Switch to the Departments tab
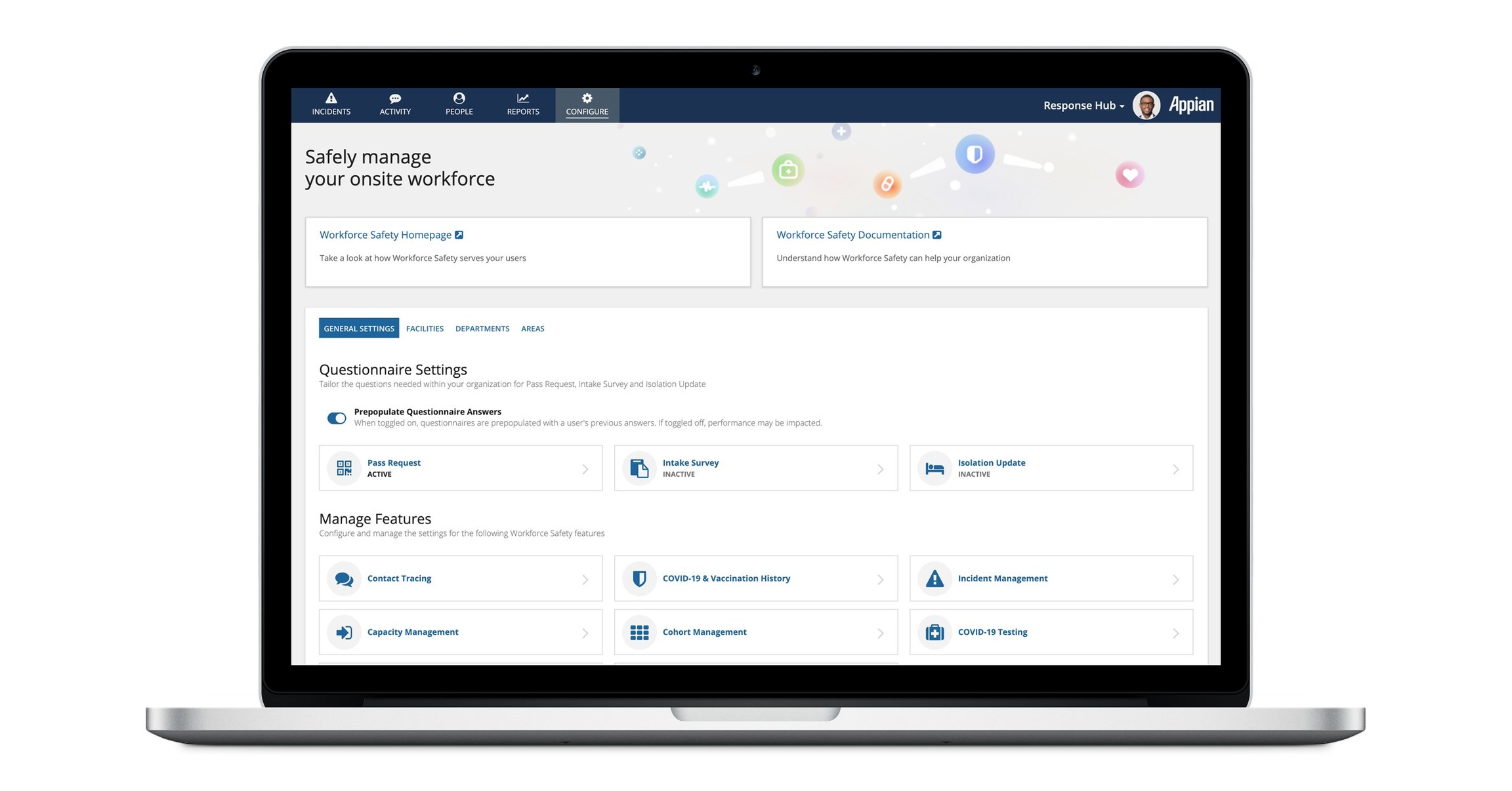Image resolution: width=1512 pixels, height=791 pixels. pos(482,329)
